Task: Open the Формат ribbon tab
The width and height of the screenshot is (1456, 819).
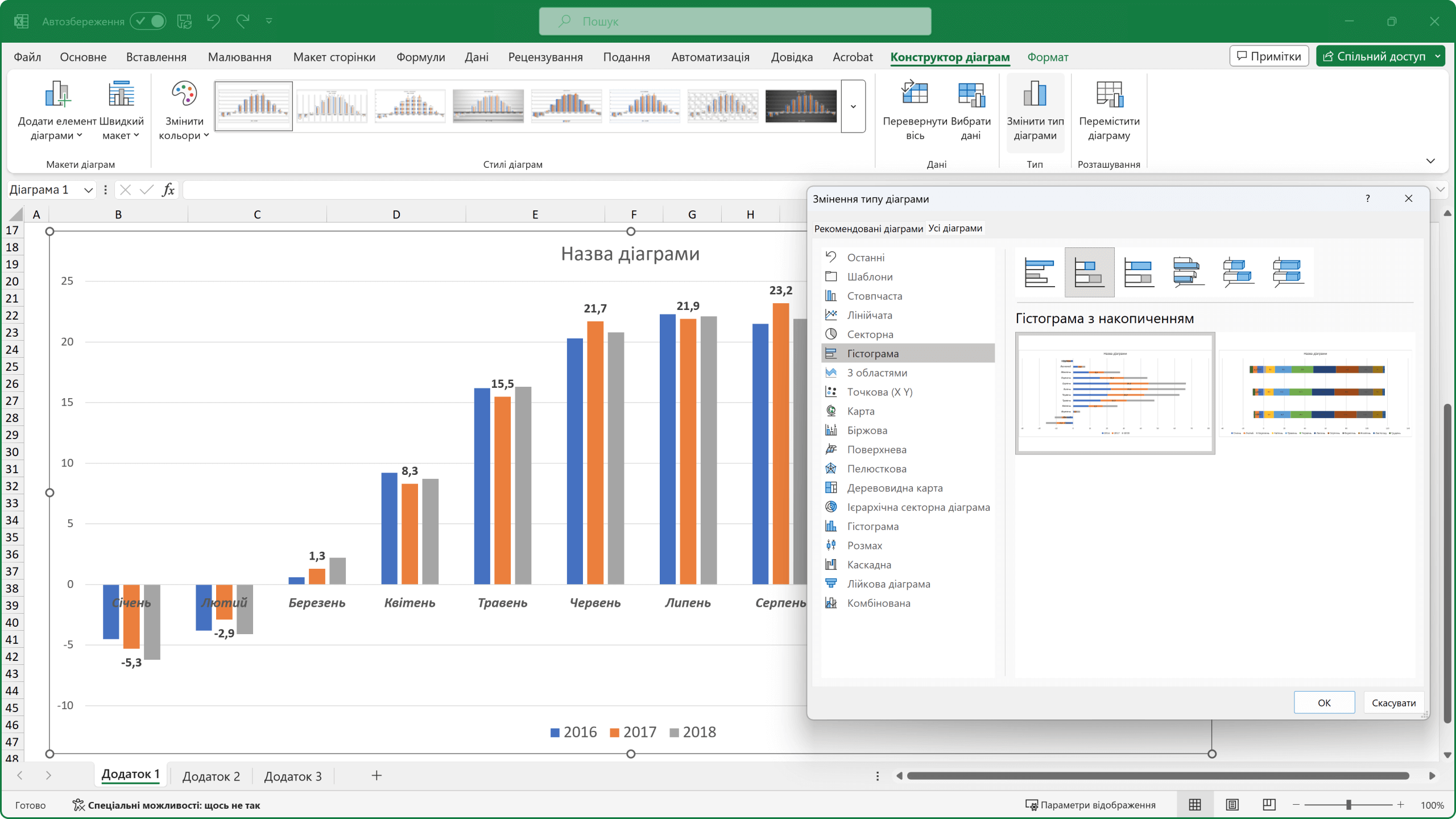Action: [x=1048, y=57]
